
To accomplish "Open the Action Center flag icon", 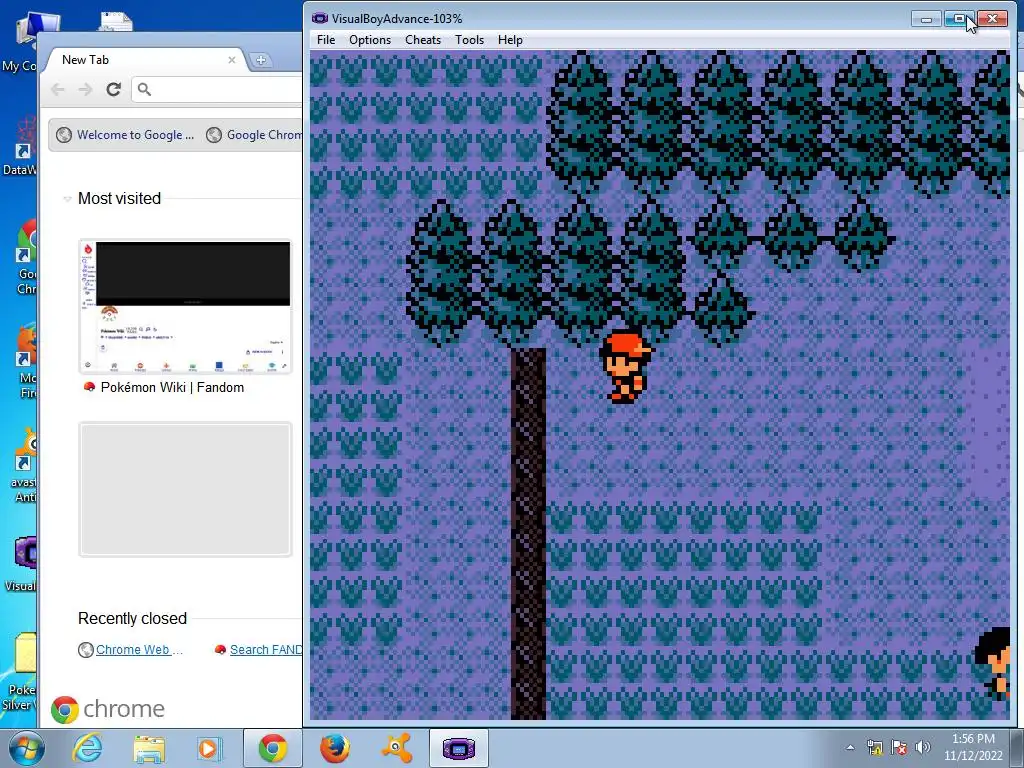I will [899, 748].
